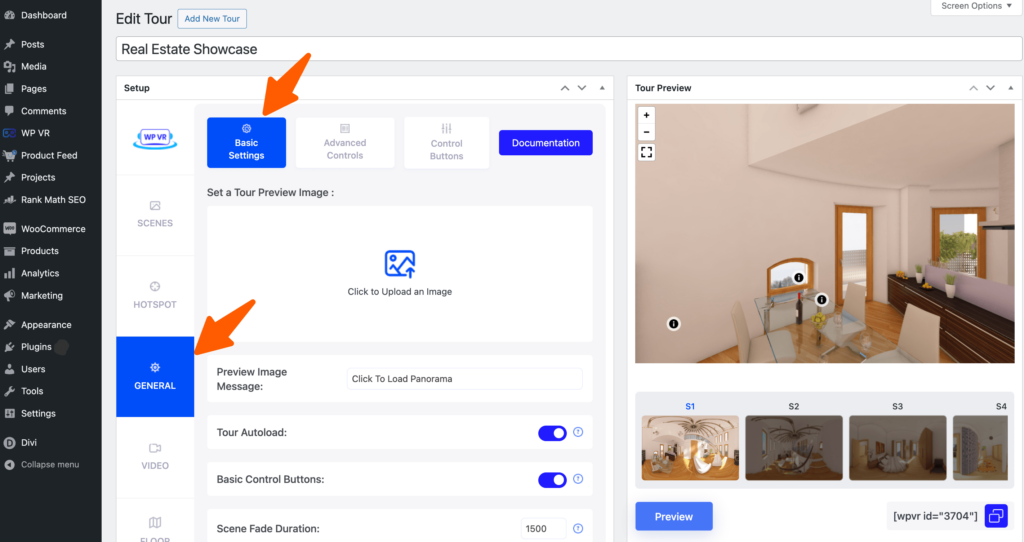Move the Setup panel up

click(565, 88)
